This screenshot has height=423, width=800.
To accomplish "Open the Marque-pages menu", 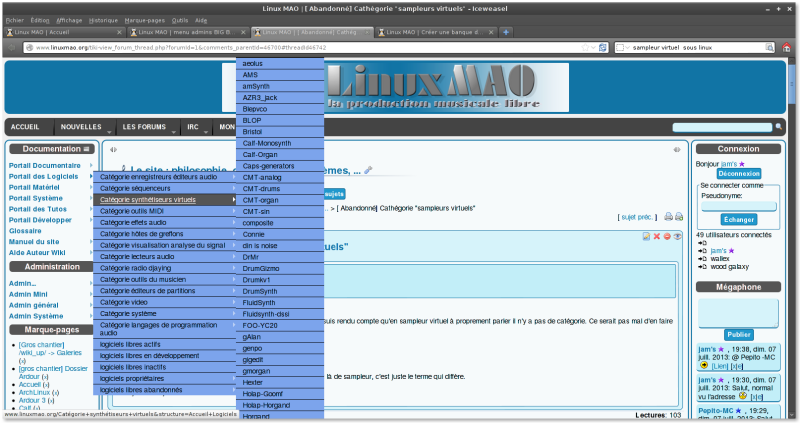I will (144, 20).
